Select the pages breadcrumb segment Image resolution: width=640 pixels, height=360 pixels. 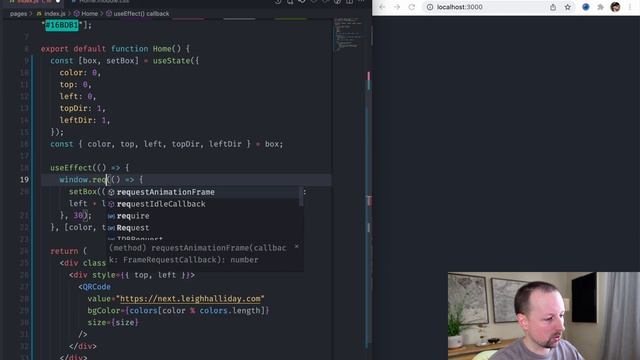18,13
